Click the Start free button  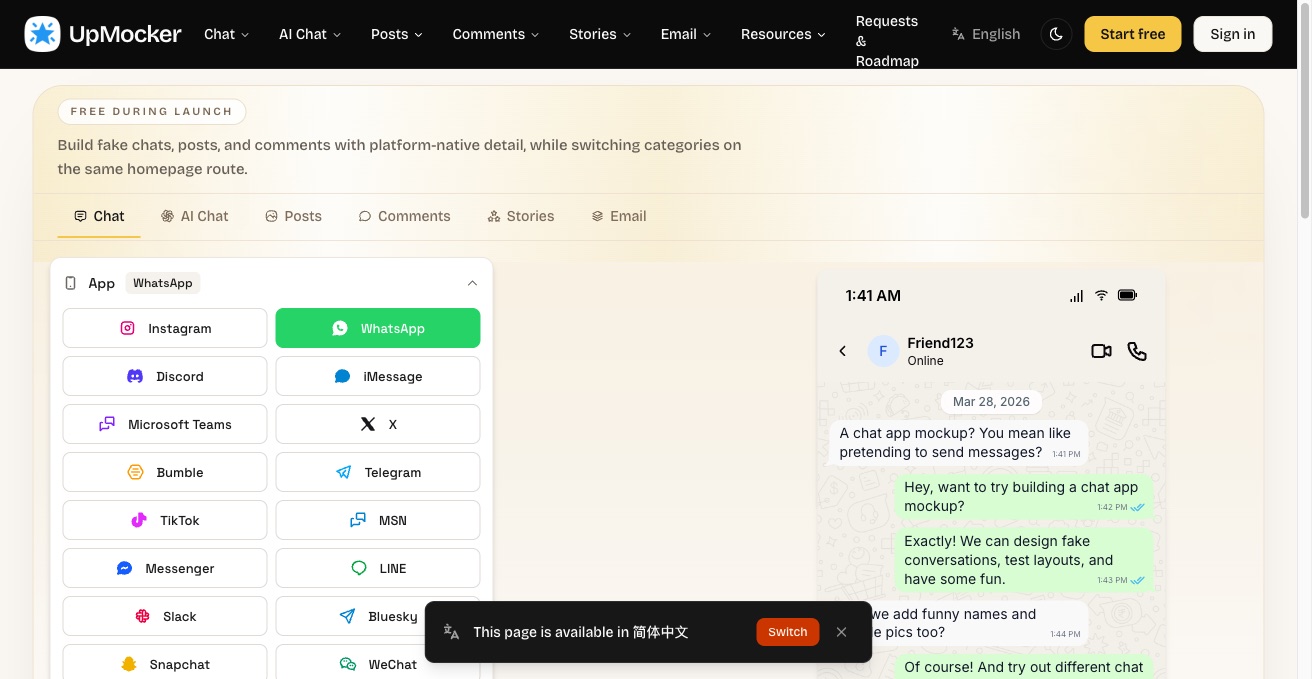(x=1132, y=34)
